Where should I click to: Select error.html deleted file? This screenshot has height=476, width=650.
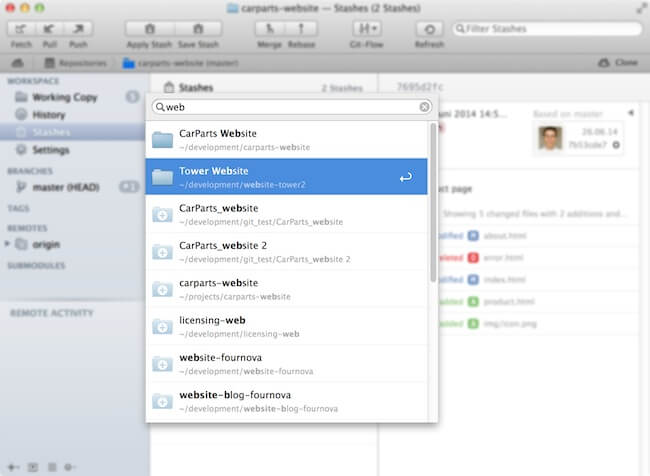tap(502, 257)
